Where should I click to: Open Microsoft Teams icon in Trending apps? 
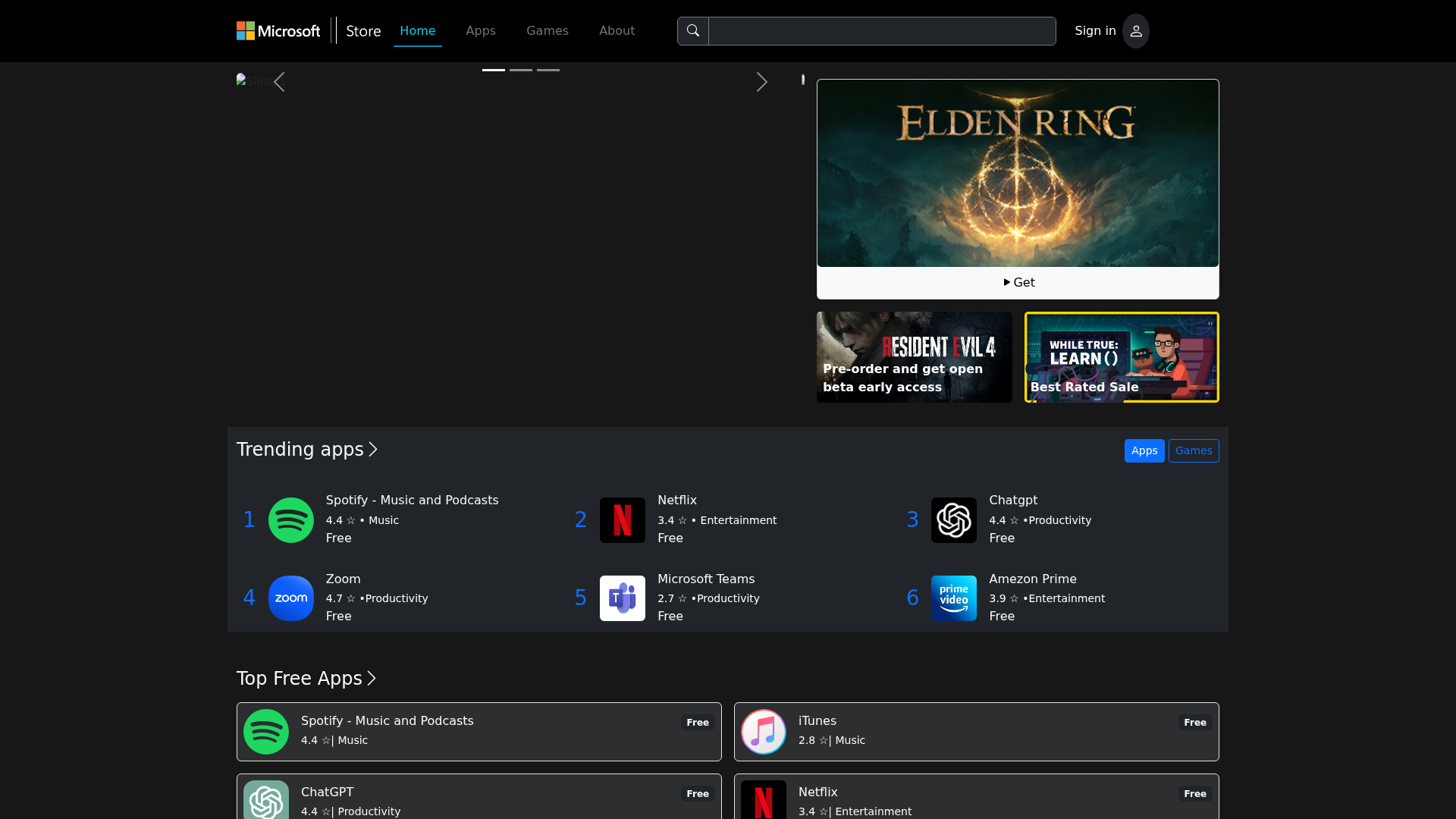tap(623, 598)
